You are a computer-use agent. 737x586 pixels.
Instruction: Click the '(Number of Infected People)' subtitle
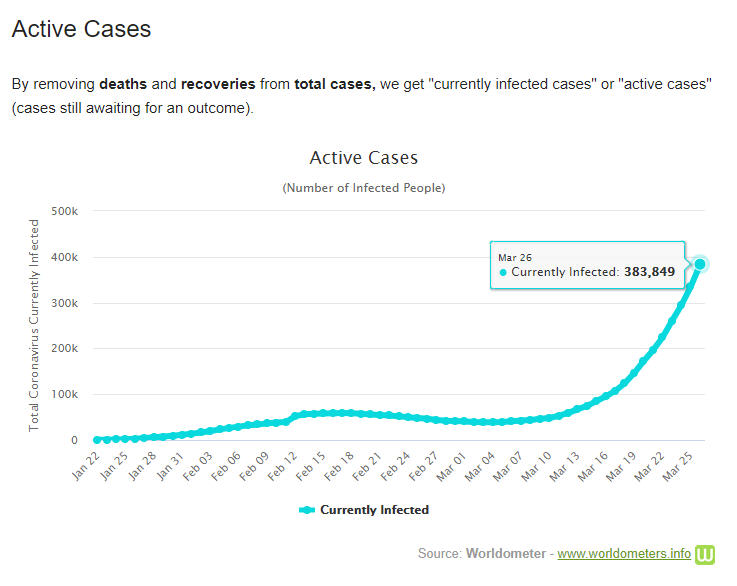pos(364,188)
